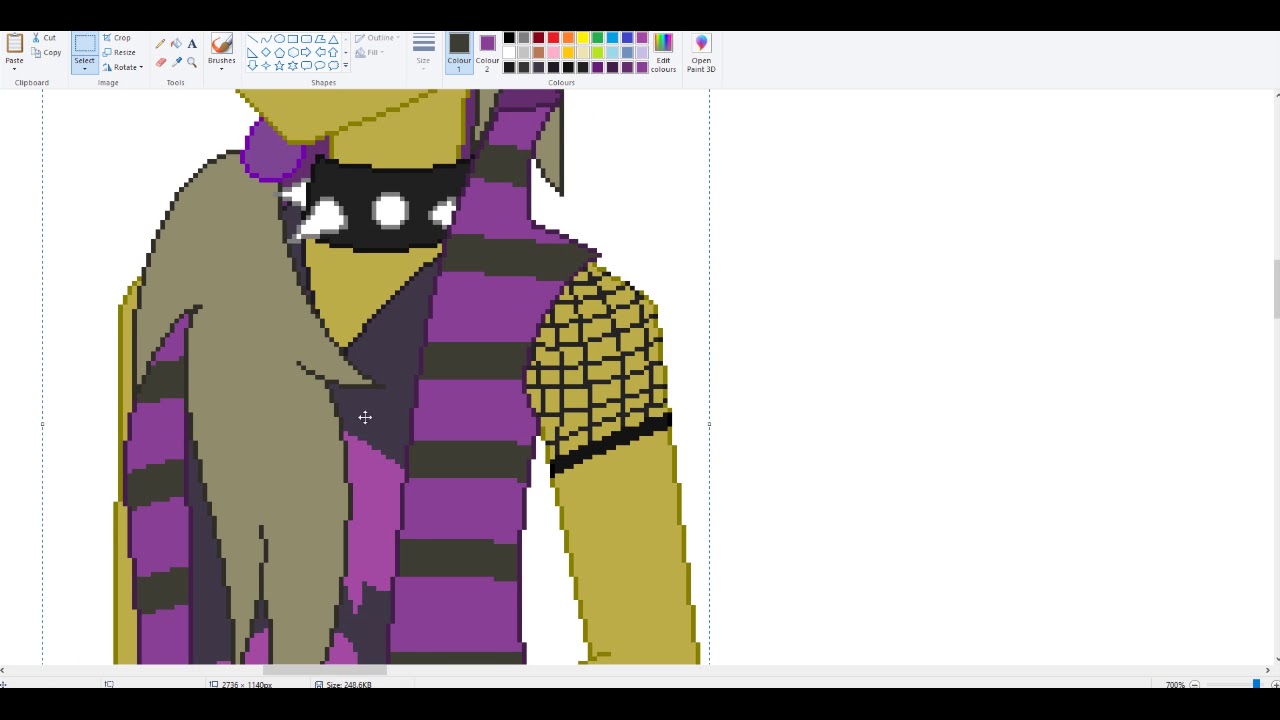Choose the Four-point star shape
This screenshot has height=720, width=1280.
[266, 65]
